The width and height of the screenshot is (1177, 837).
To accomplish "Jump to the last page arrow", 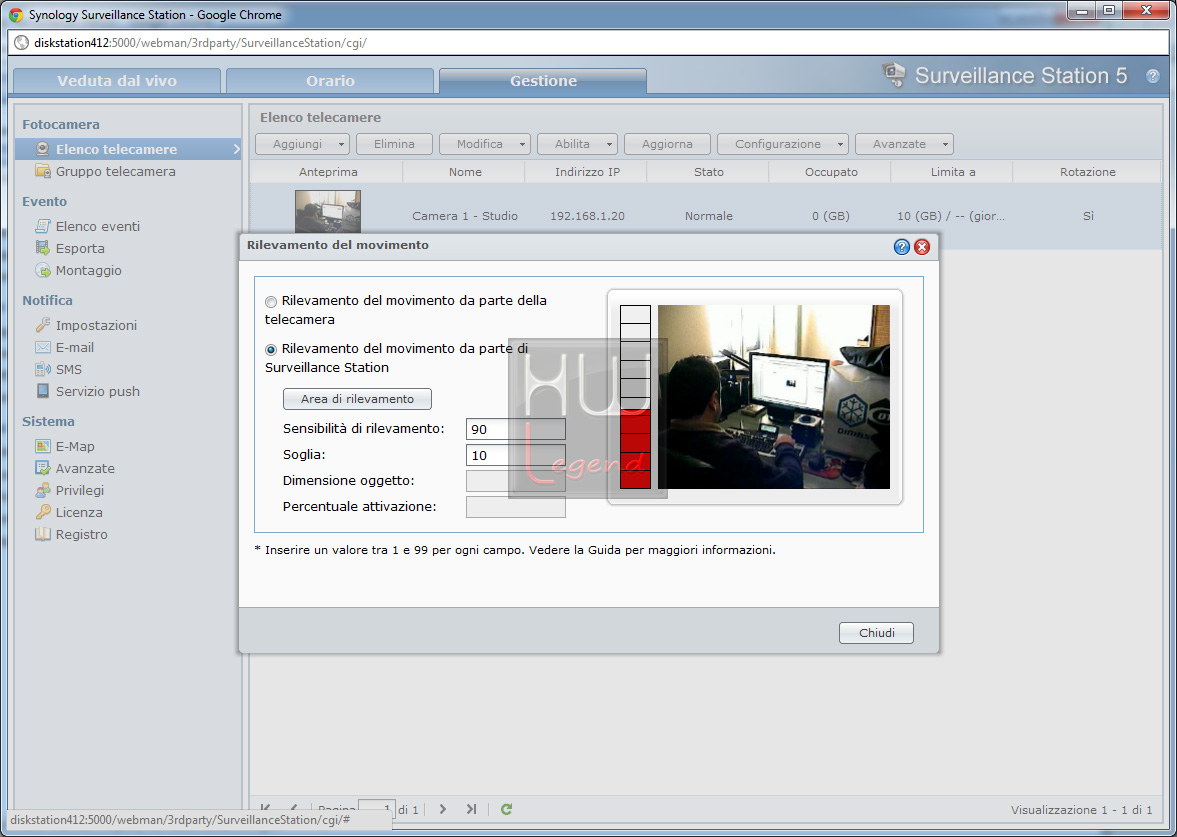I will pyautogui.click(x=471, y=809).
